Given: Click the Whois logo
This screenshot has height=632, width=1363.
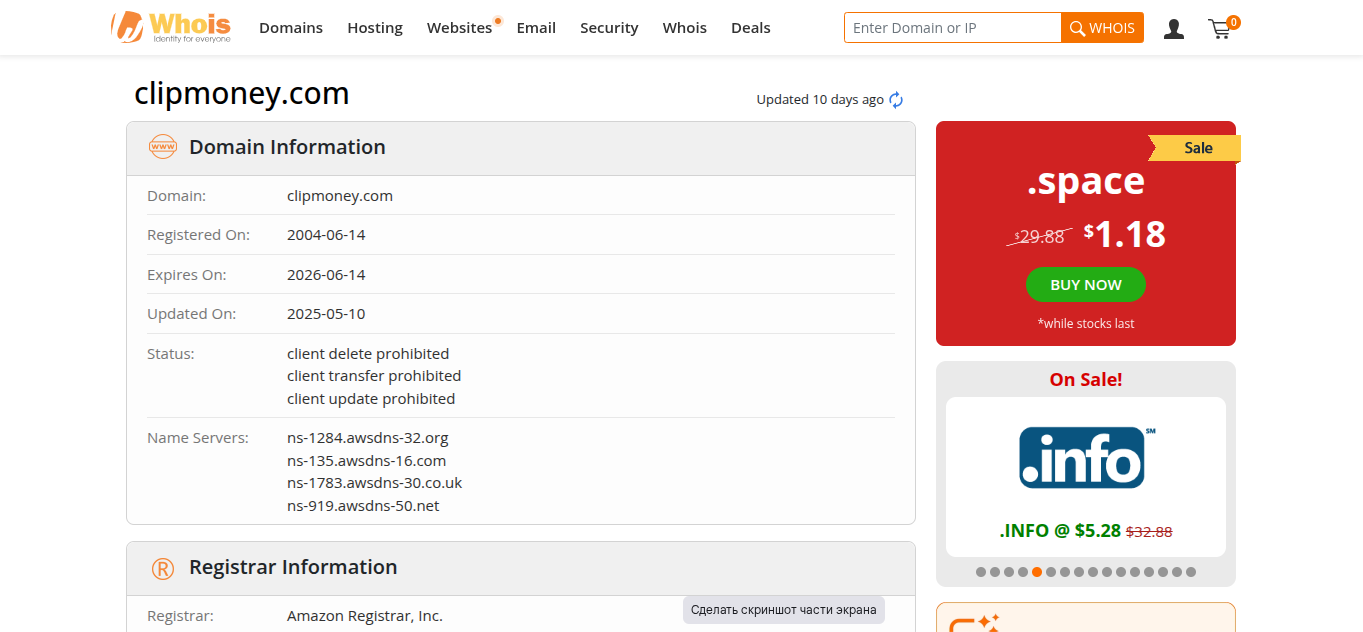Looking at the screenshot, I should coord(171,27).
